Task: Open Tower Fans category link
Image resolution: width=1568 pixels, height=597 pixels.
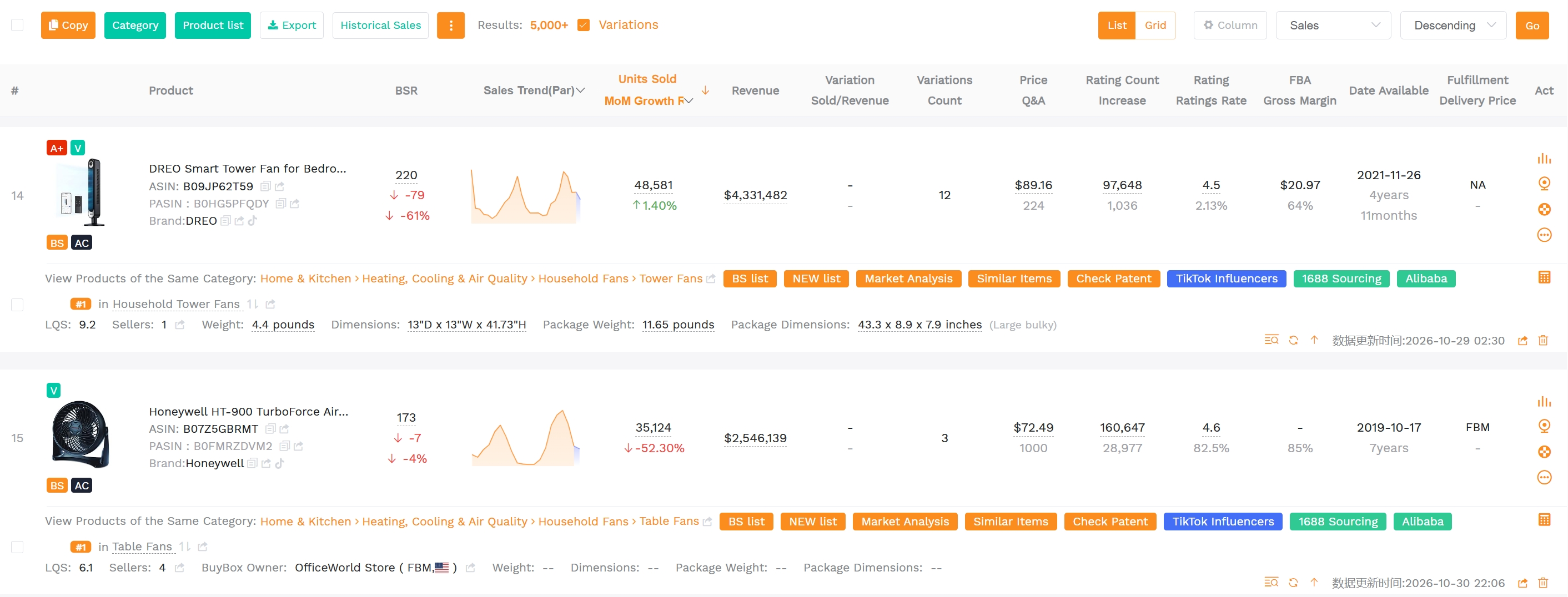Action: coord(670,279)
